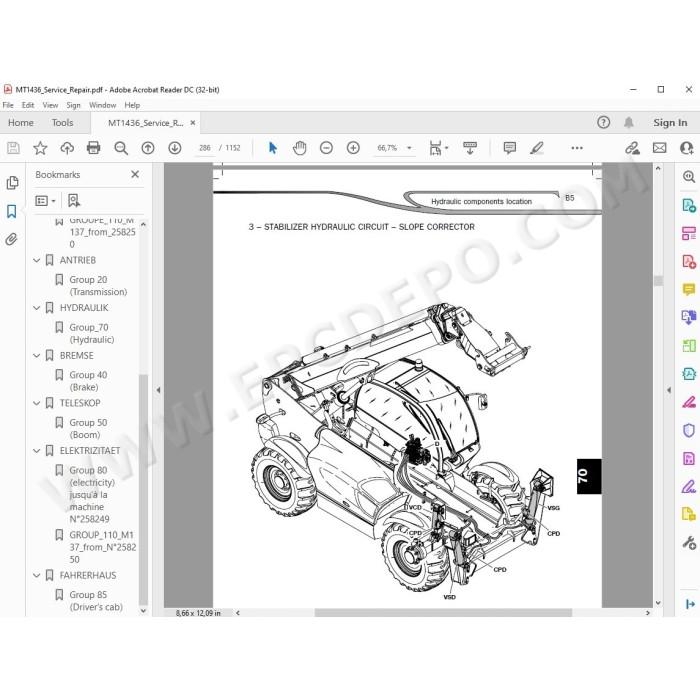Open Export PDF tool in right pane
This screenshot has width=700, height=700.
pos(688,205)
